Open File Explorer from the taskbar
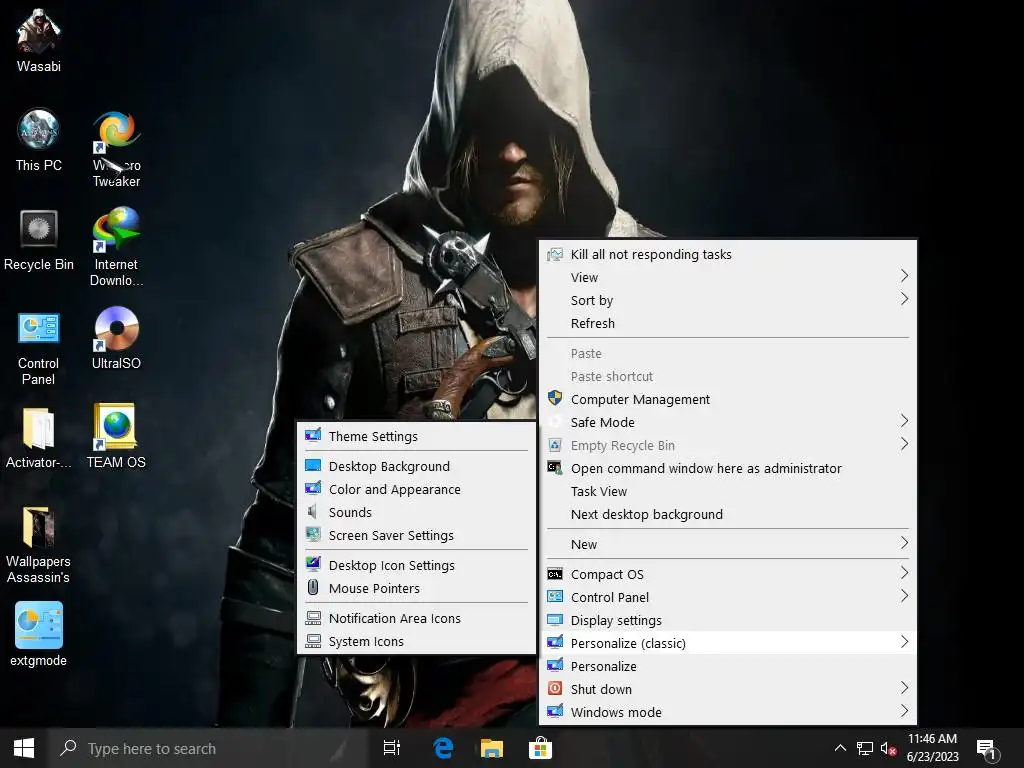 coord(492,748)
